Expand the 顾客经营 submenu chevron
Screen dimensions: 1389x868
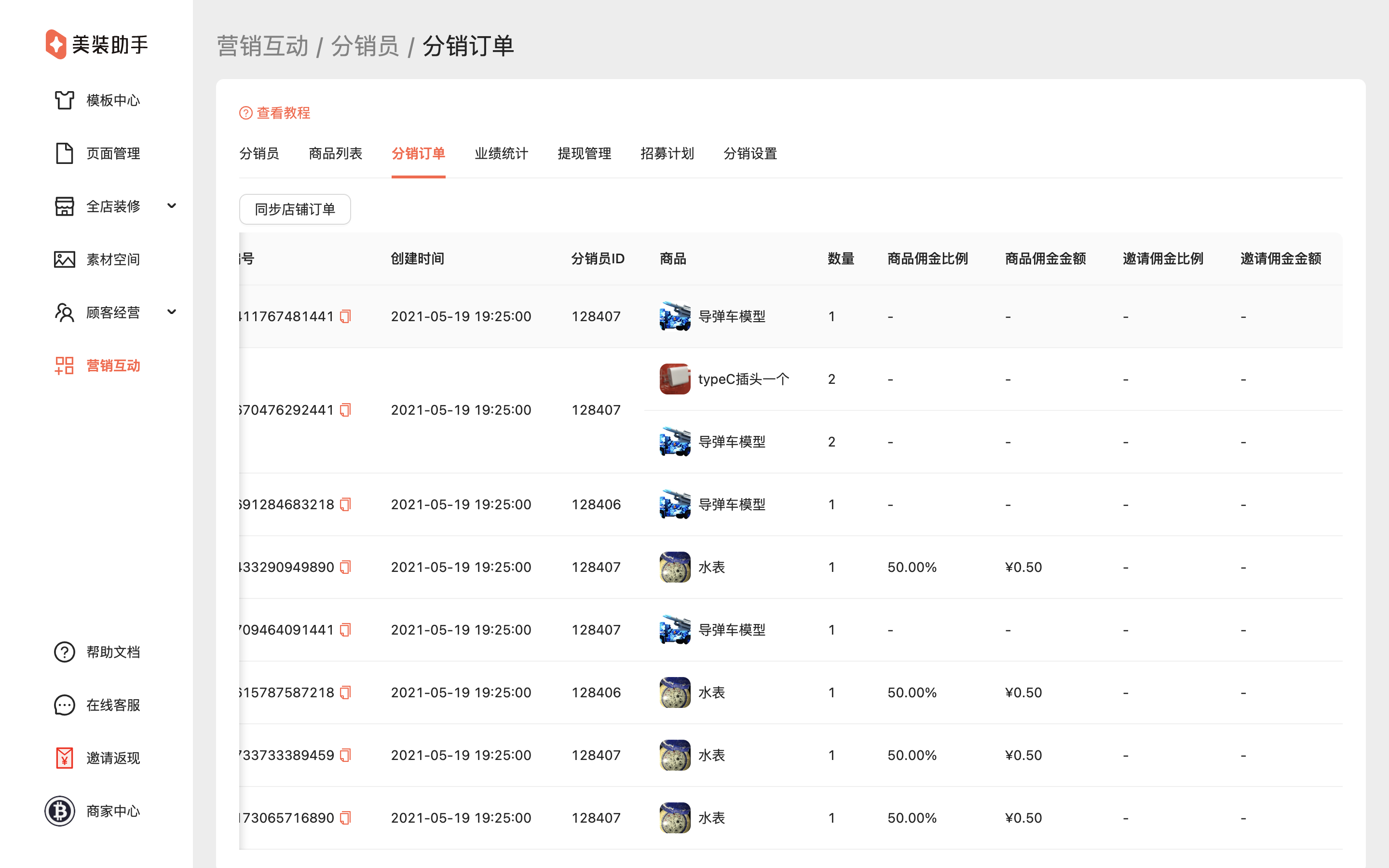point(171,312)
